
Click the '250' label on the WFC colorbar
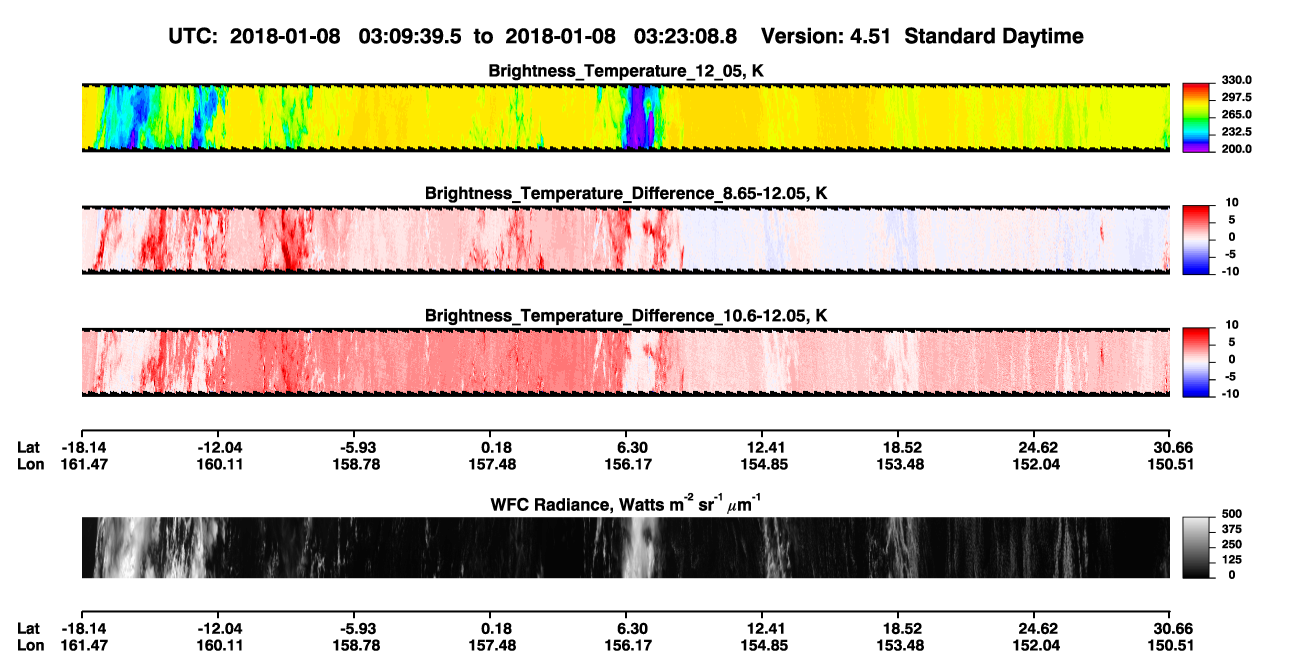[1230, 544]
